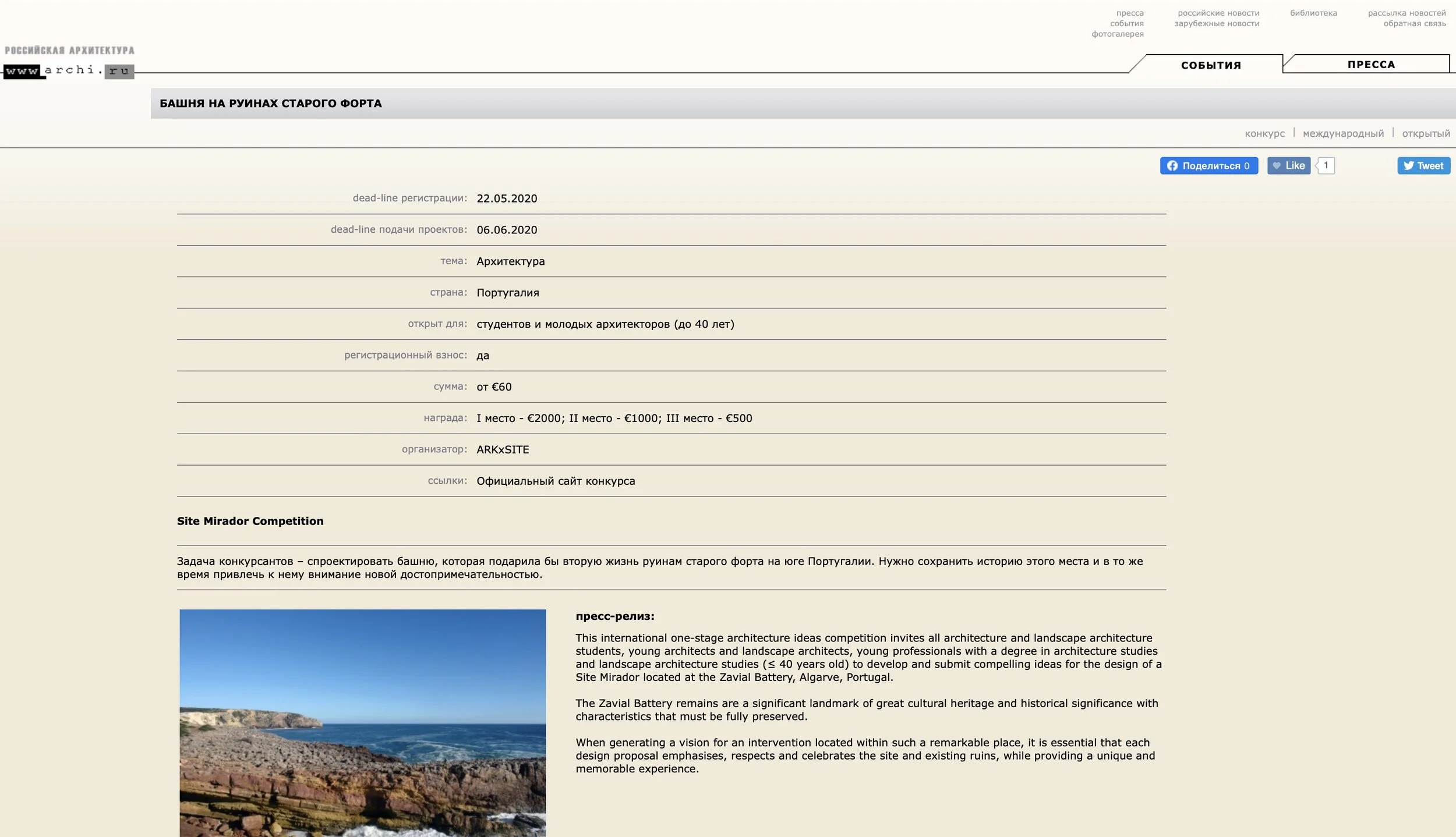
Task: Click the события top menu link
Action: (x=1126, y=23)
